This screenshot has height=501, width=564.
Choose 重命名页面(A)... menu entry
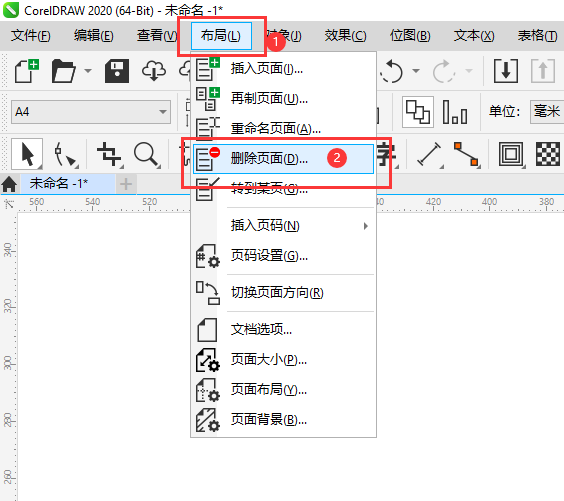click(x=283, y=128)
